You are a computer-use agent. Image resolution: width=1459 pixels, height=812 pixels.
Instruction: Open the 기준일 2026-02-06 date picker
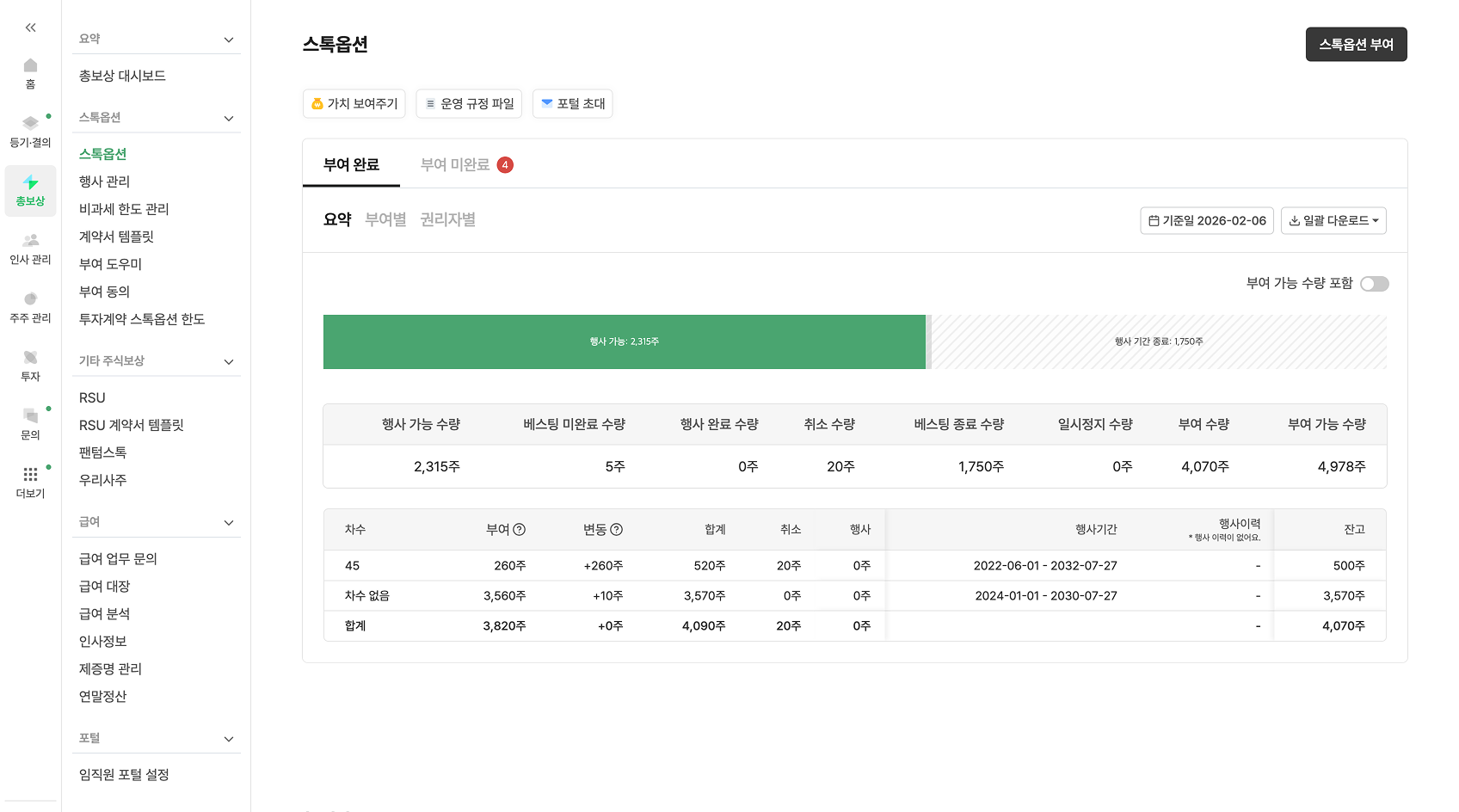[x=1206, y=221]
